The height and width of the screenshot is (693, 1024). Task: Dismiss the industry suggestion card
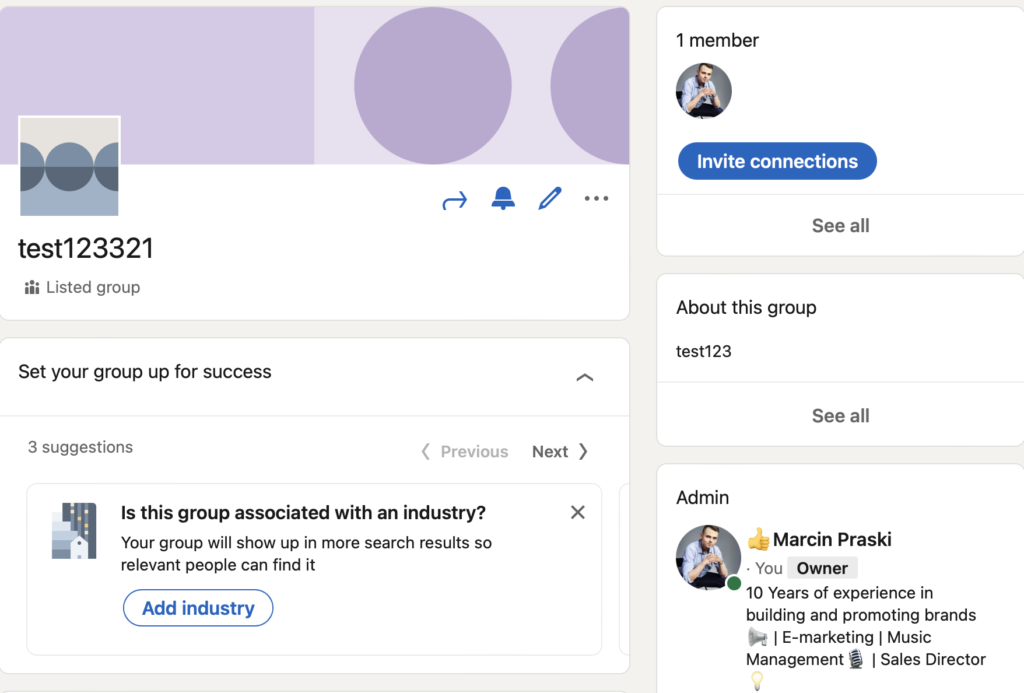tap(577, 513)
